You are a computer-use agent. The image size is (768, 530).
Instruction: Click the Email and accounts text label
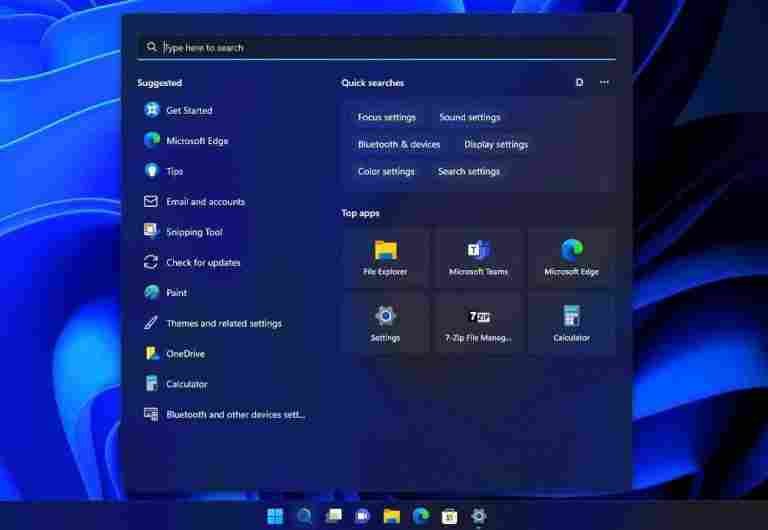pos(205,202)
